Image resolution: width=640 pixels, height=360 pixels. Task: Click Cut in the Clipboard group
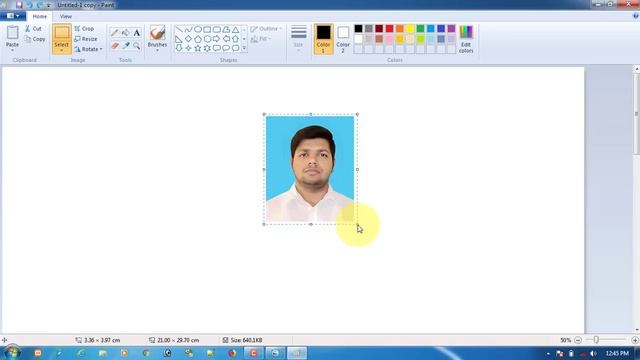(x=33, y=29)
